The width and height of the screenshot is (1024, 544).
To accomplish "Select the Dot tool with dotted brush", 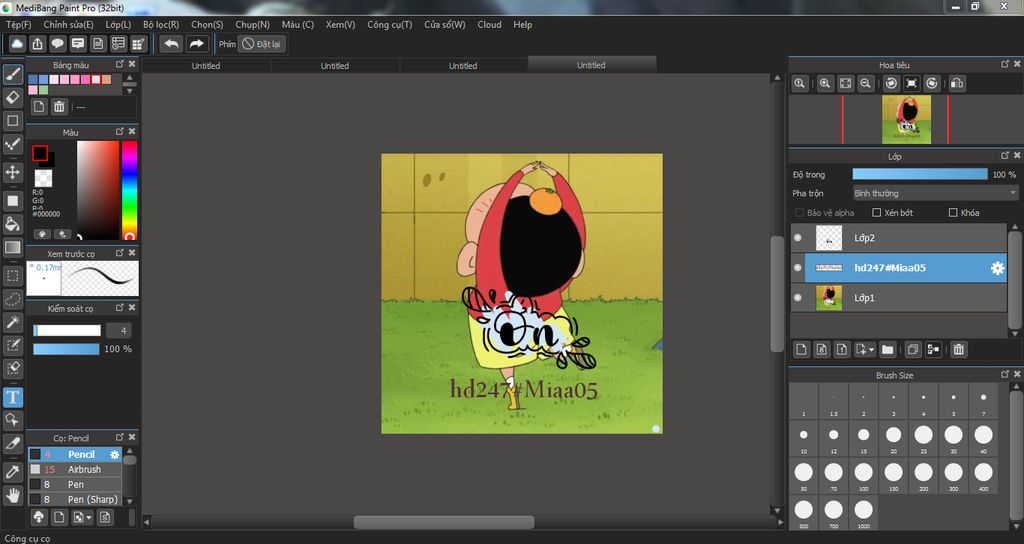I will tap(12, 144).
